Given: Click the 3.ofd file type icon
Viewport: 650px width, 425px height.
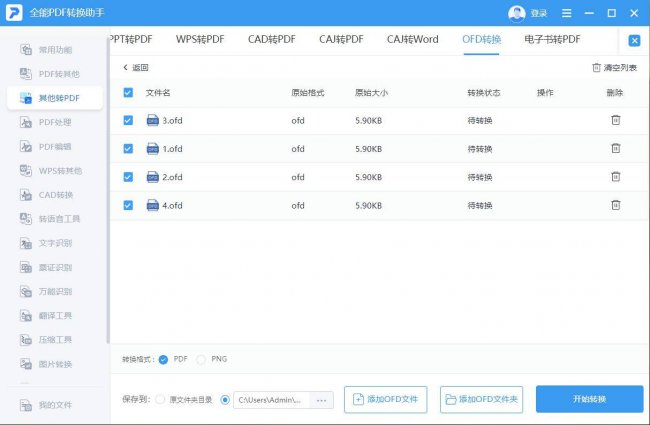Looking at the screenshot, I should click(x=153, y=120).
